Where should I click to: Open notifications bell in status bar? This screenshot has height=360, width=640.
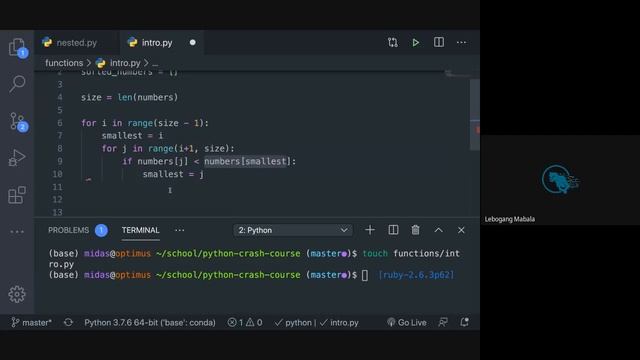[x=464, y=322]
